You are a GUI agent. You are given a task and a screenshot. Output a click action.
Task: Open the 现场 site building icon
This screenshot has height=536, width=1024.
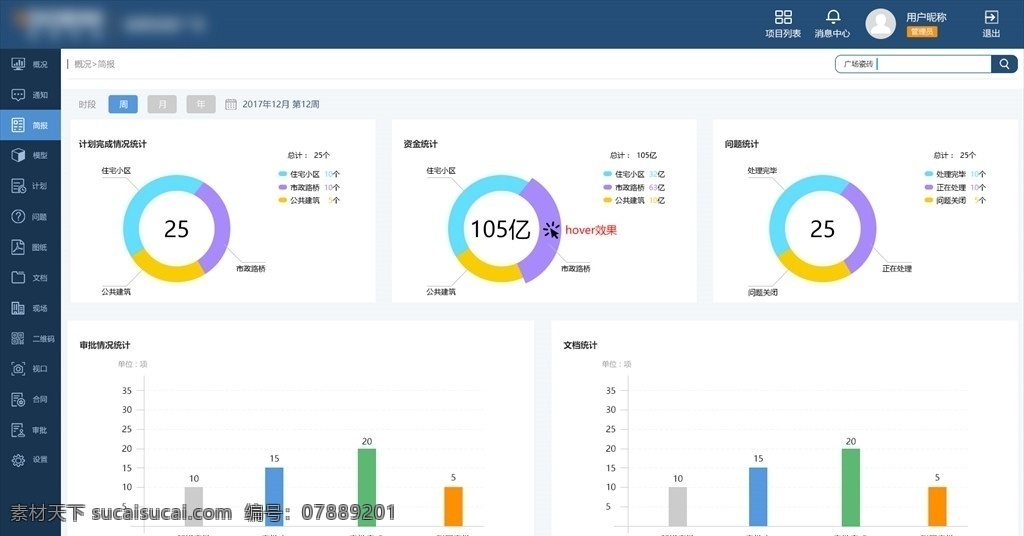pos(18,307)
